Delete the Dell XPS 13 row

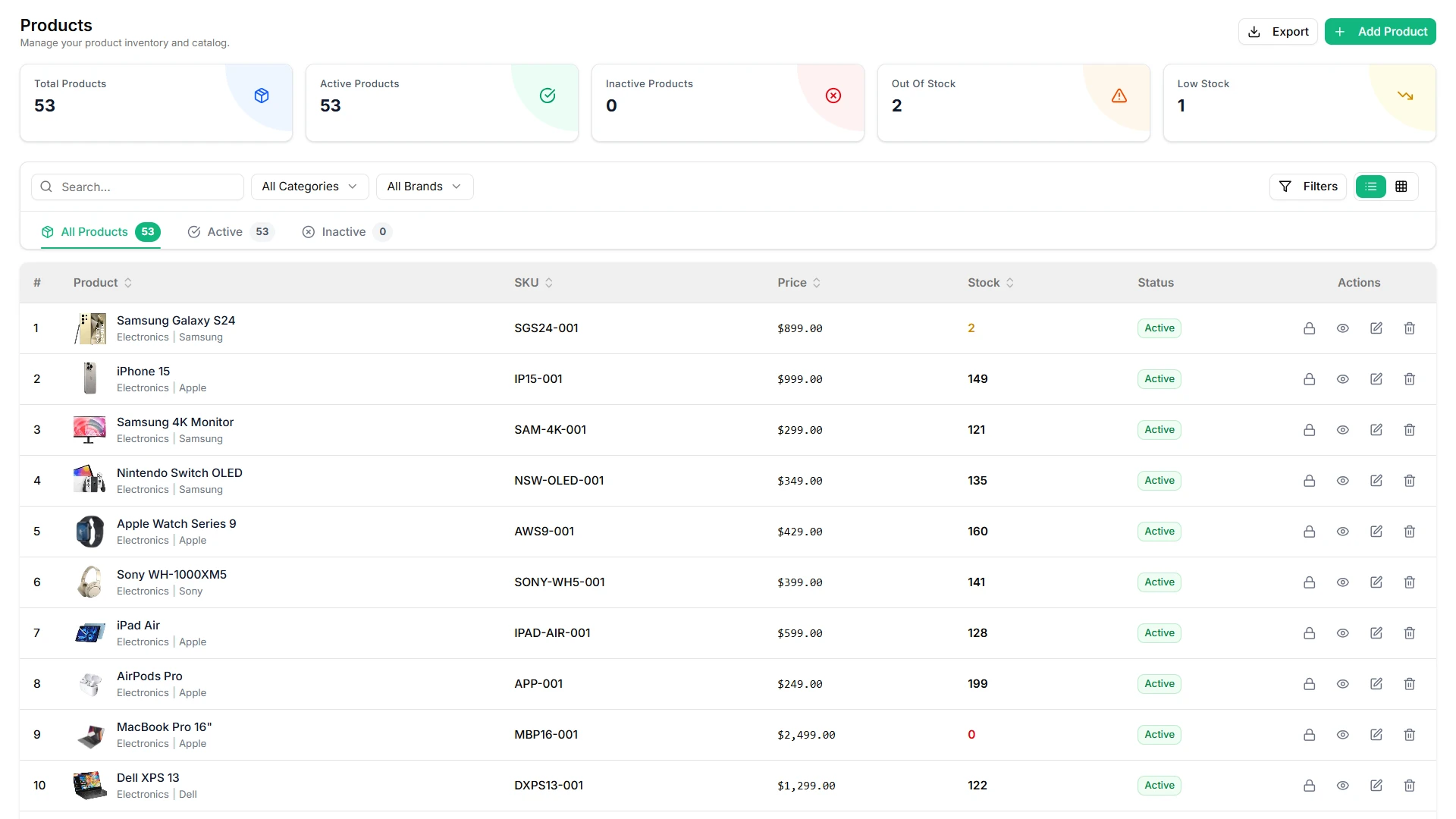1409,786
